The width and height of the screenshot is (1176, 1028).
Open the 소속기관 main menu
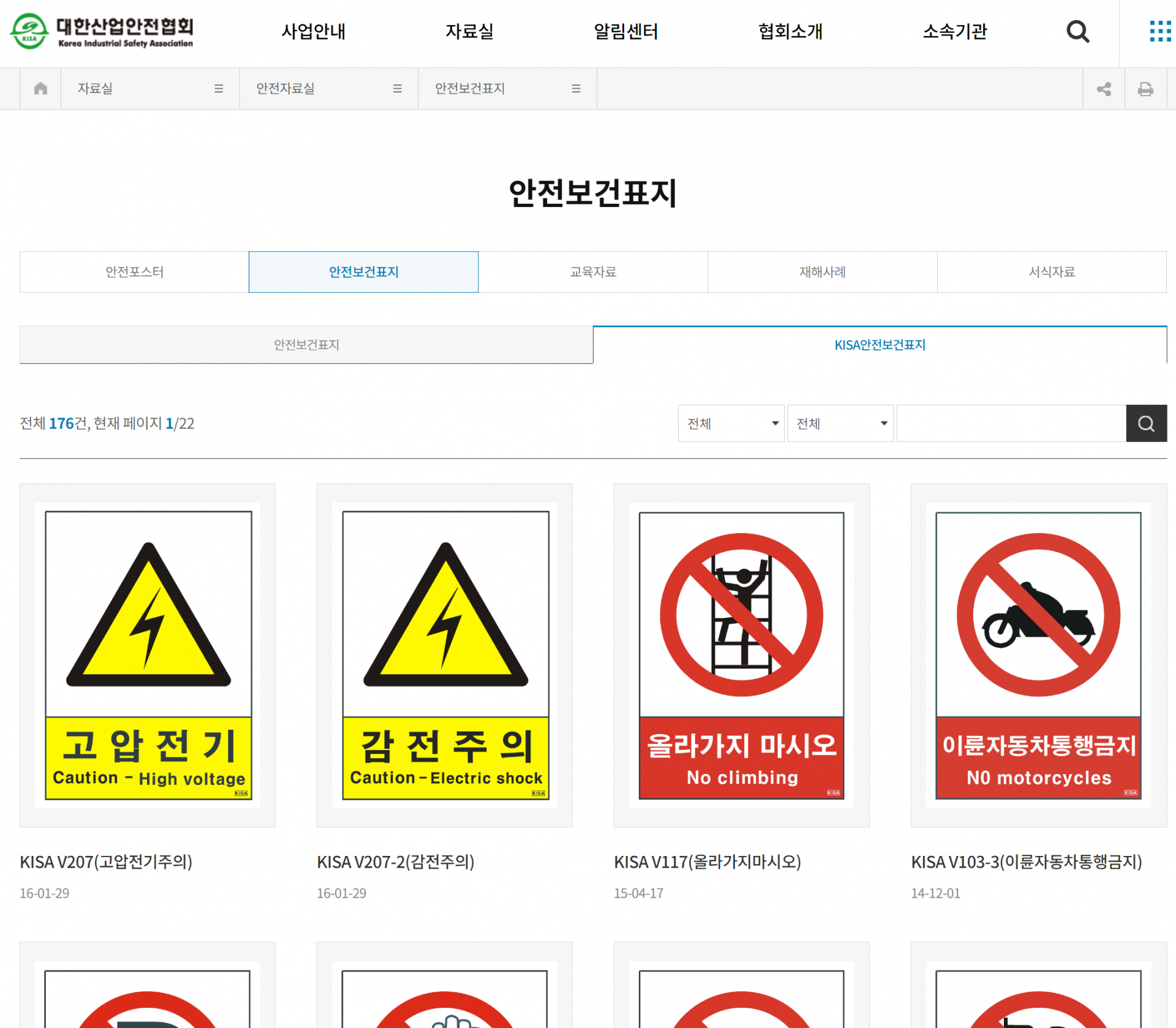(955, 32)
